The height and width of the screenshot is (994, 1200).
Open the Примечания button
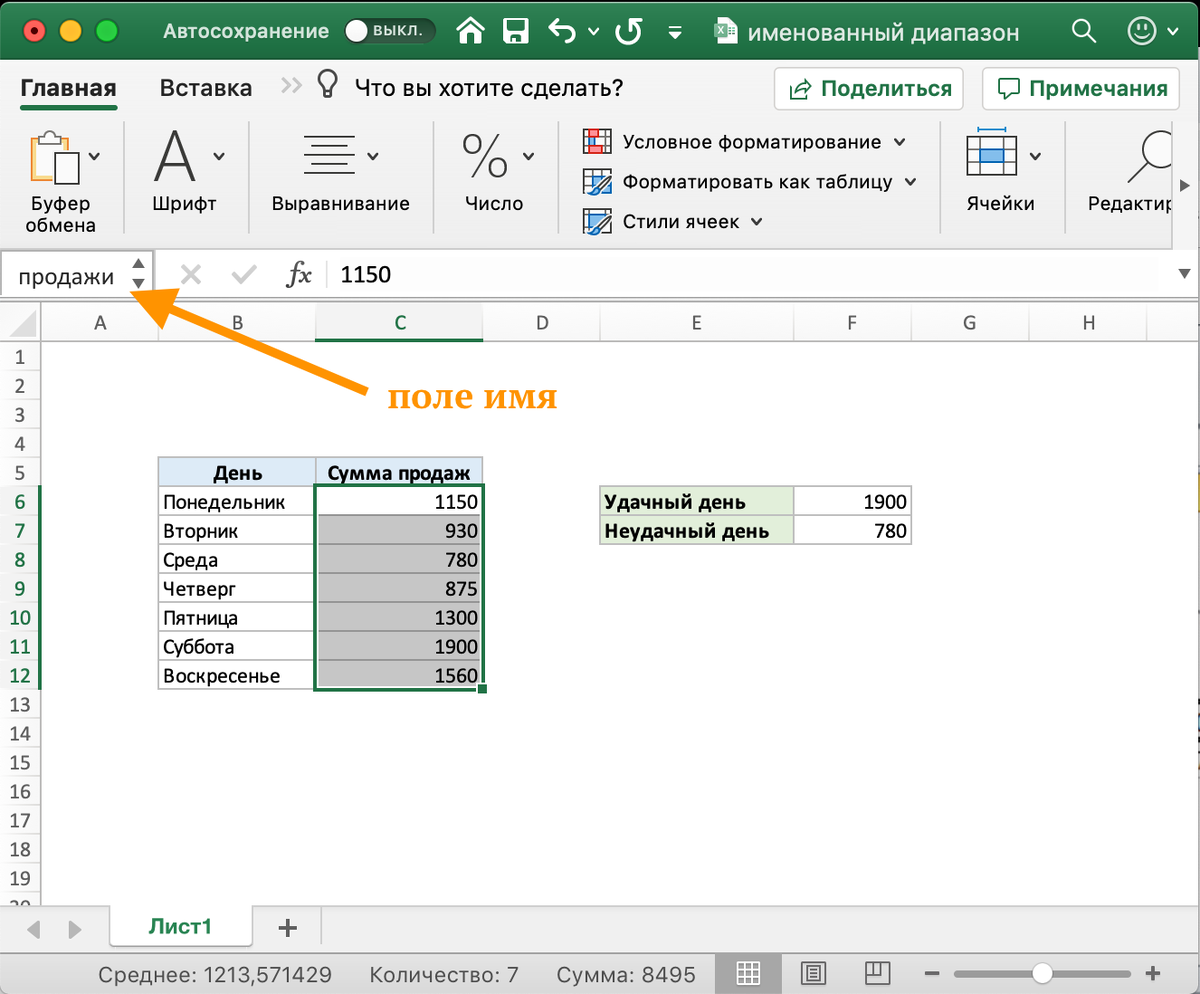tap(1082, 88)
